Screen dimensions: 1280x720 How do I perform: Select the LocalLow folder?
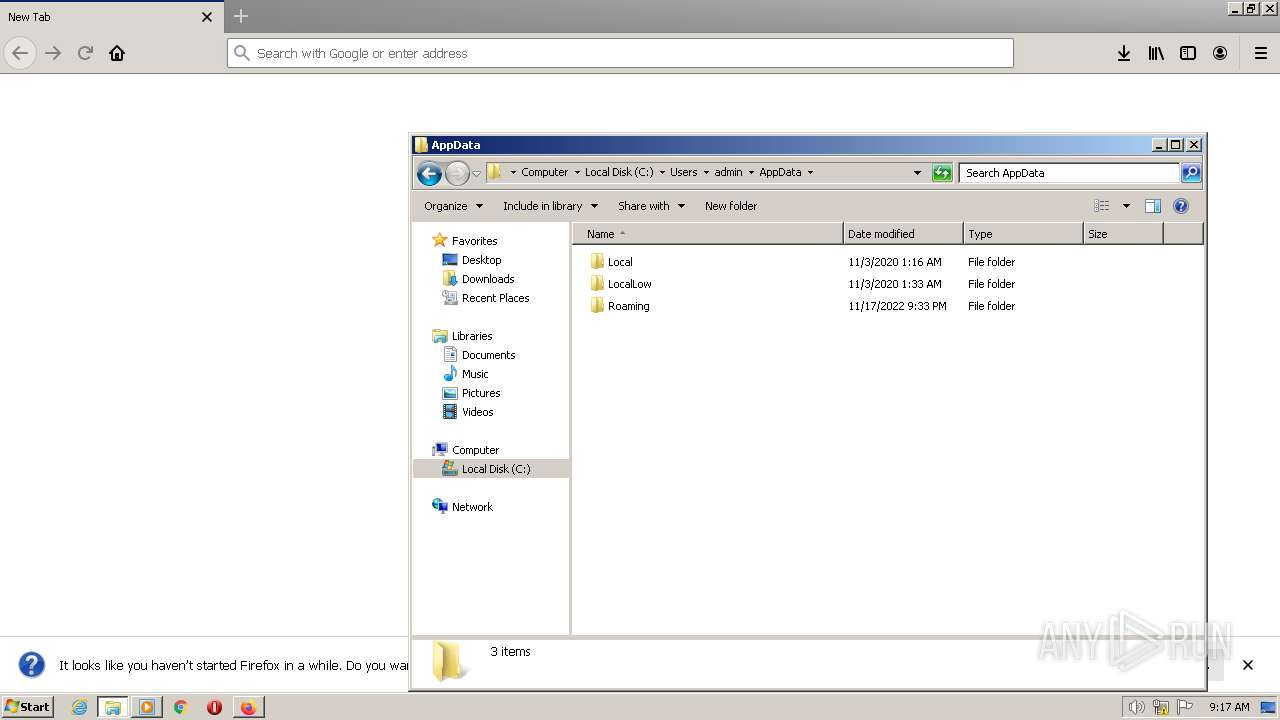629,284
